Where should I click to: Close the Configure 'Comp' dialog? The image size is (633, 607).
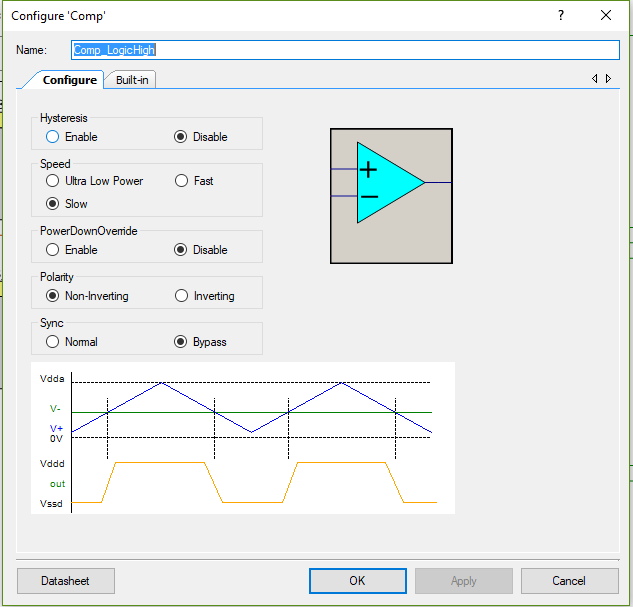point(605,15)
